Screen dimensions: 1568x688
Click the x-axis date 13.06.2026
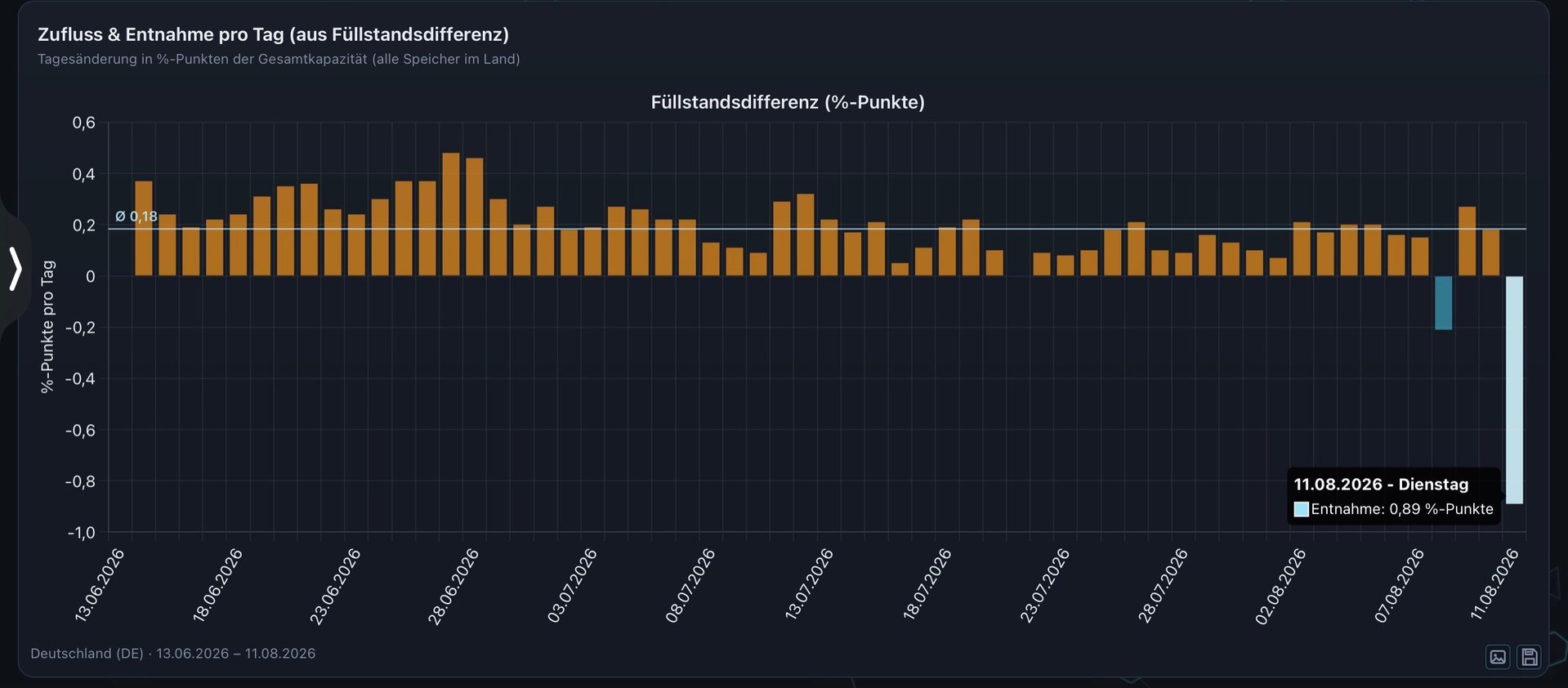[x=100, y=585]
